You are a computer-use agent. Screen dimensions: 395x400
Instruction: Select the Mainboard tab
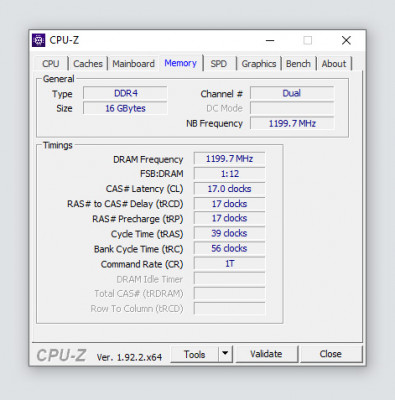[x=133, y=64]
